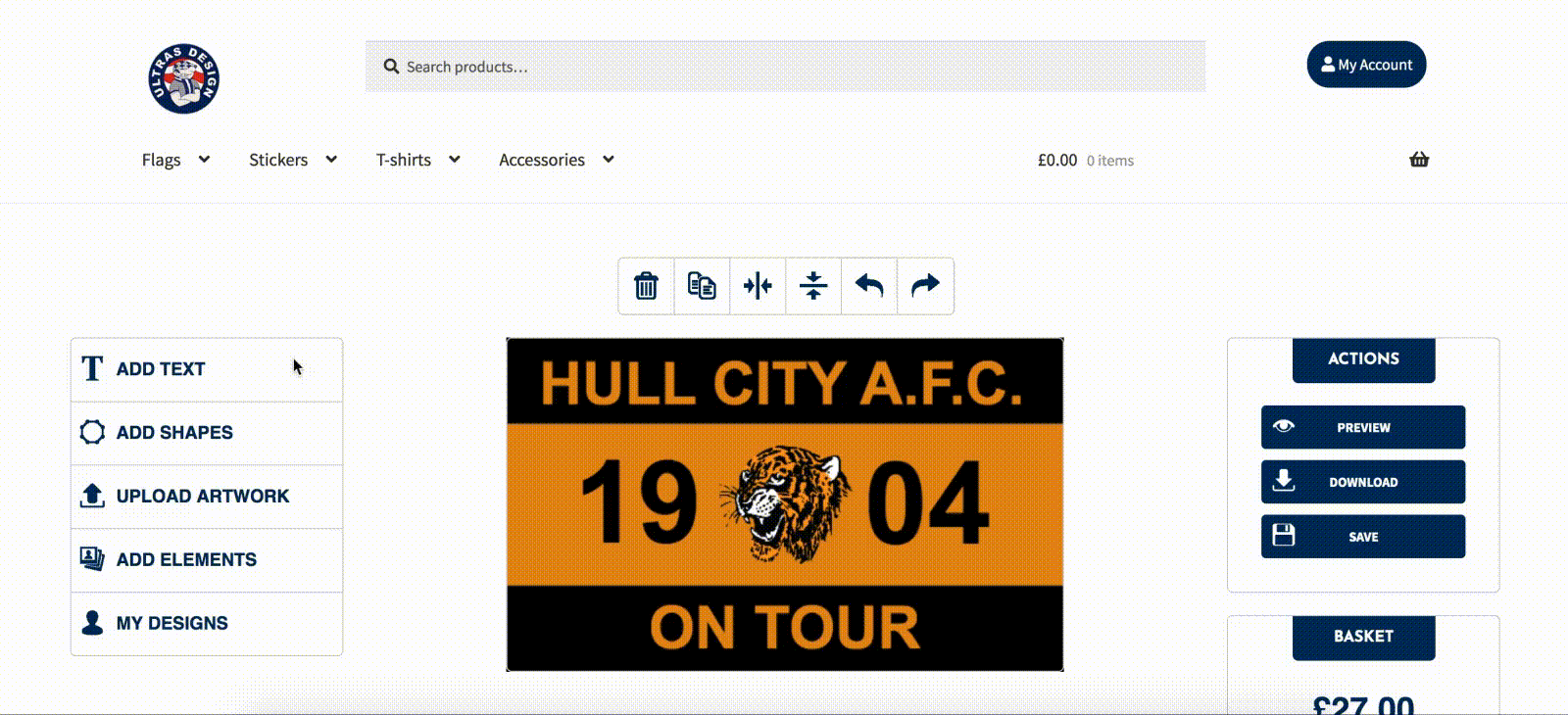Click the upload arrow icon
This screenshot has height=715, width=1568.
coord(92,496)
